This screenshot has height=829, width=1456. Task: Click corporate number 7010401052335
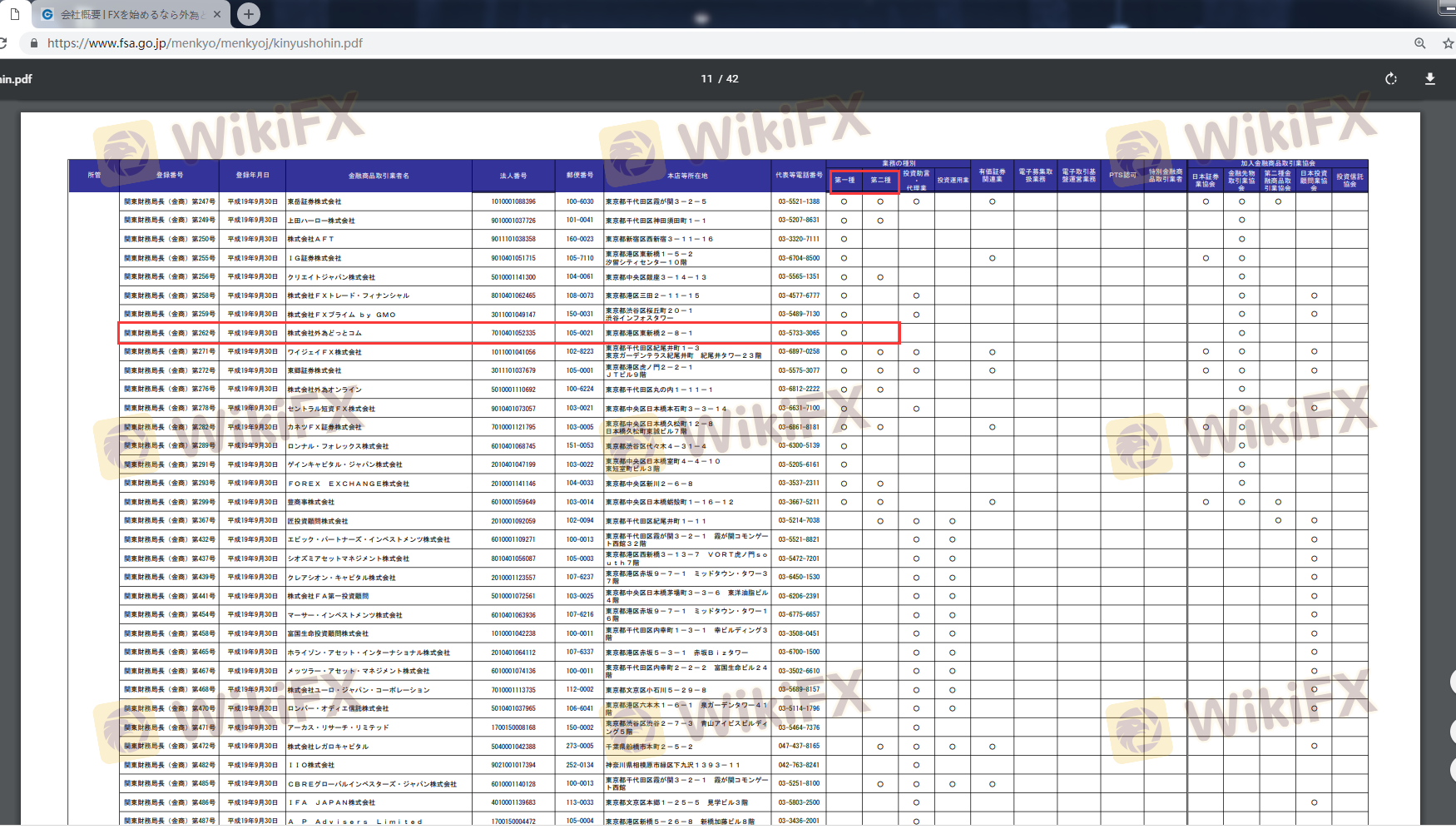pos(513,334)
